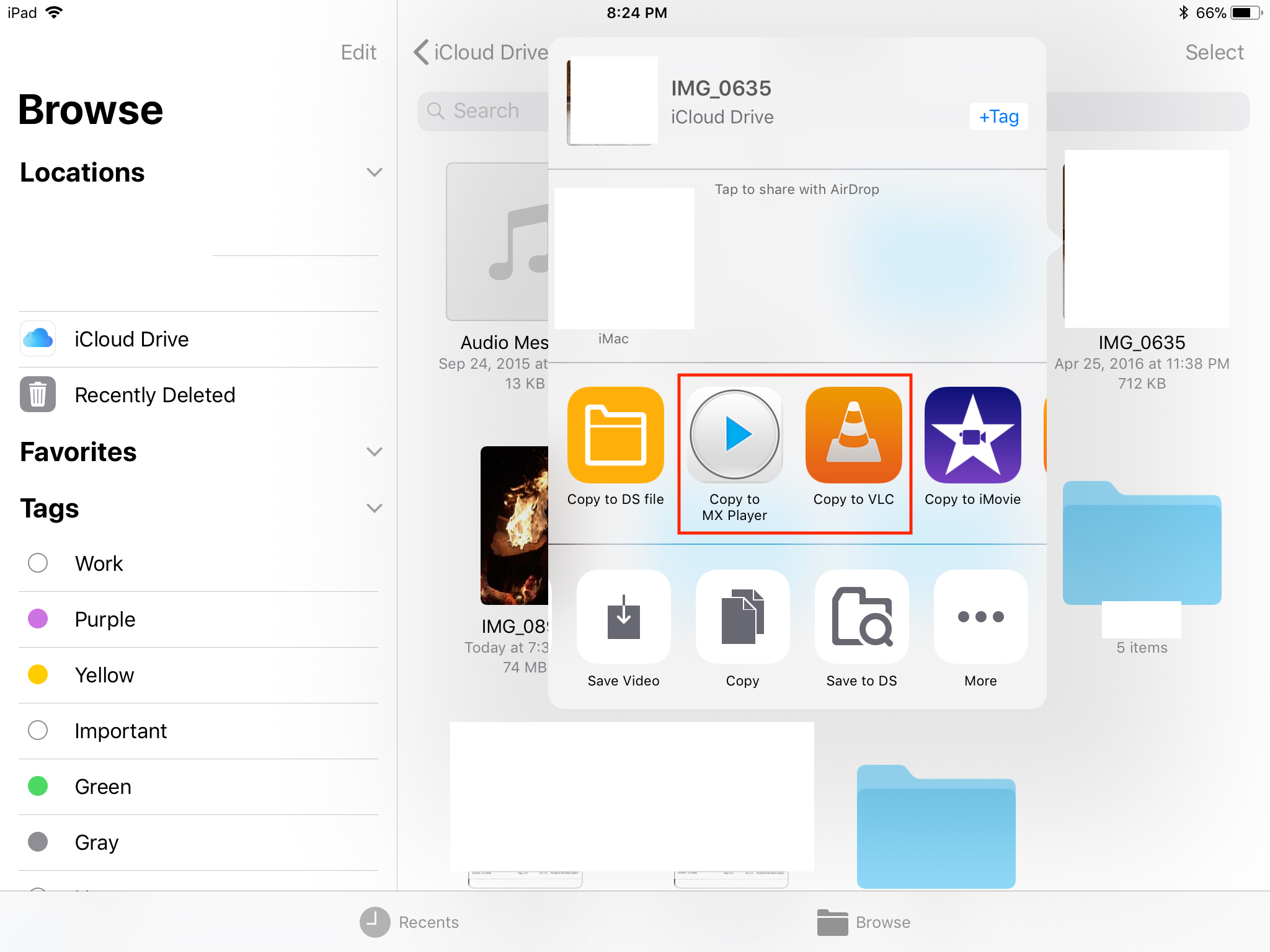This screenshot has width=1270, height=952.
Task: Collapse the Locations section
Action: tap(374, 172)
